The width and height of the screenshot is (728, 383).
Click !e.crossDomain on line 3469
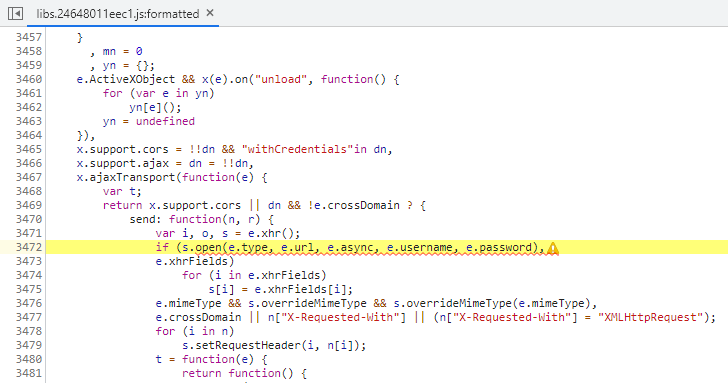pos(354,205)
